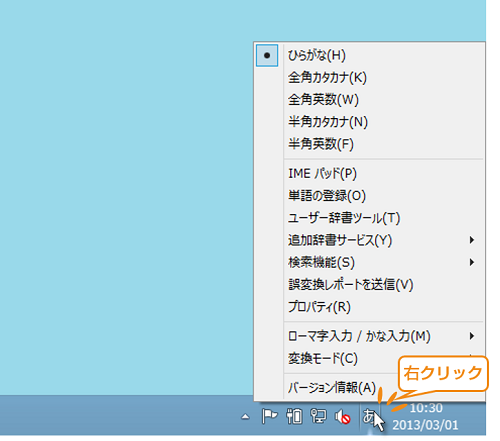This screenshot has width=500, height=441.
Task: Select the ひらがな(H) radio option
Action: [x=369, y=55]
